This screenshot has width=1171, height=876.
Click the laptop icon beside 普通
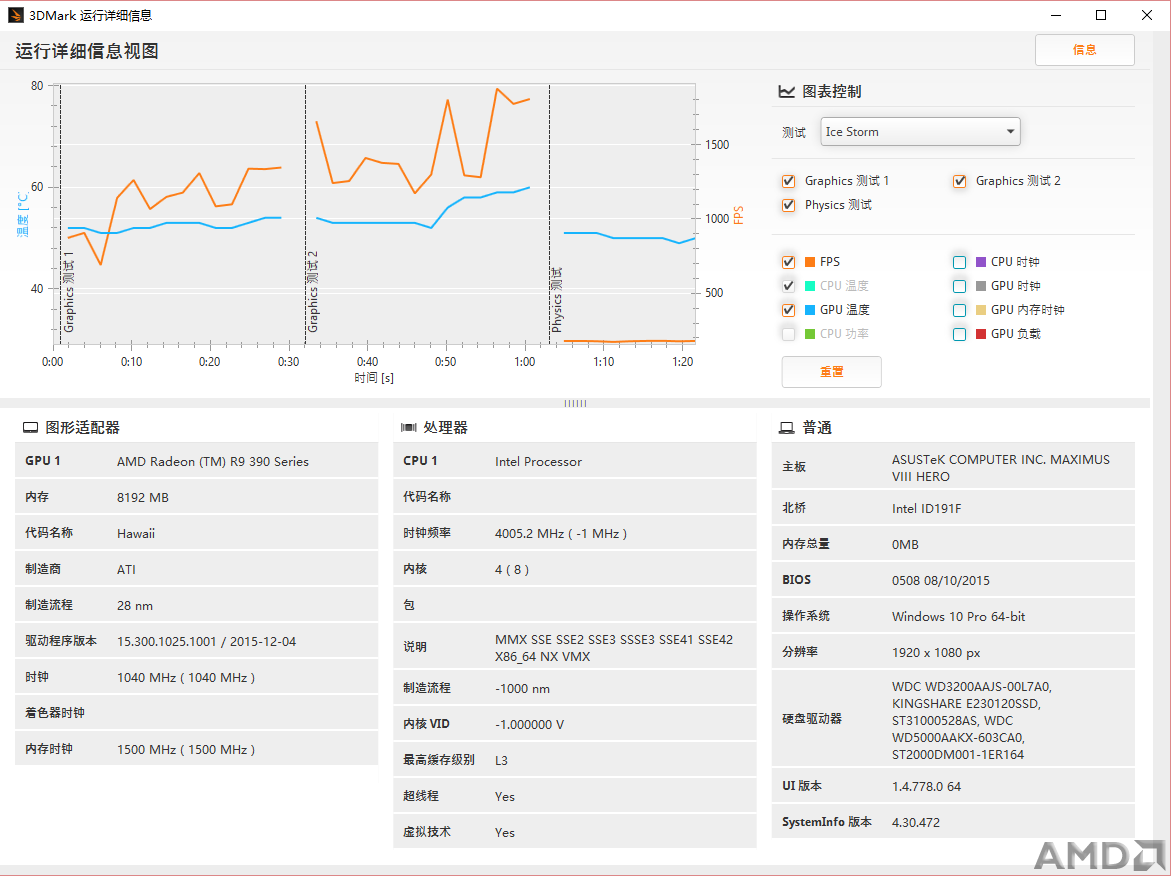point(786,428)
